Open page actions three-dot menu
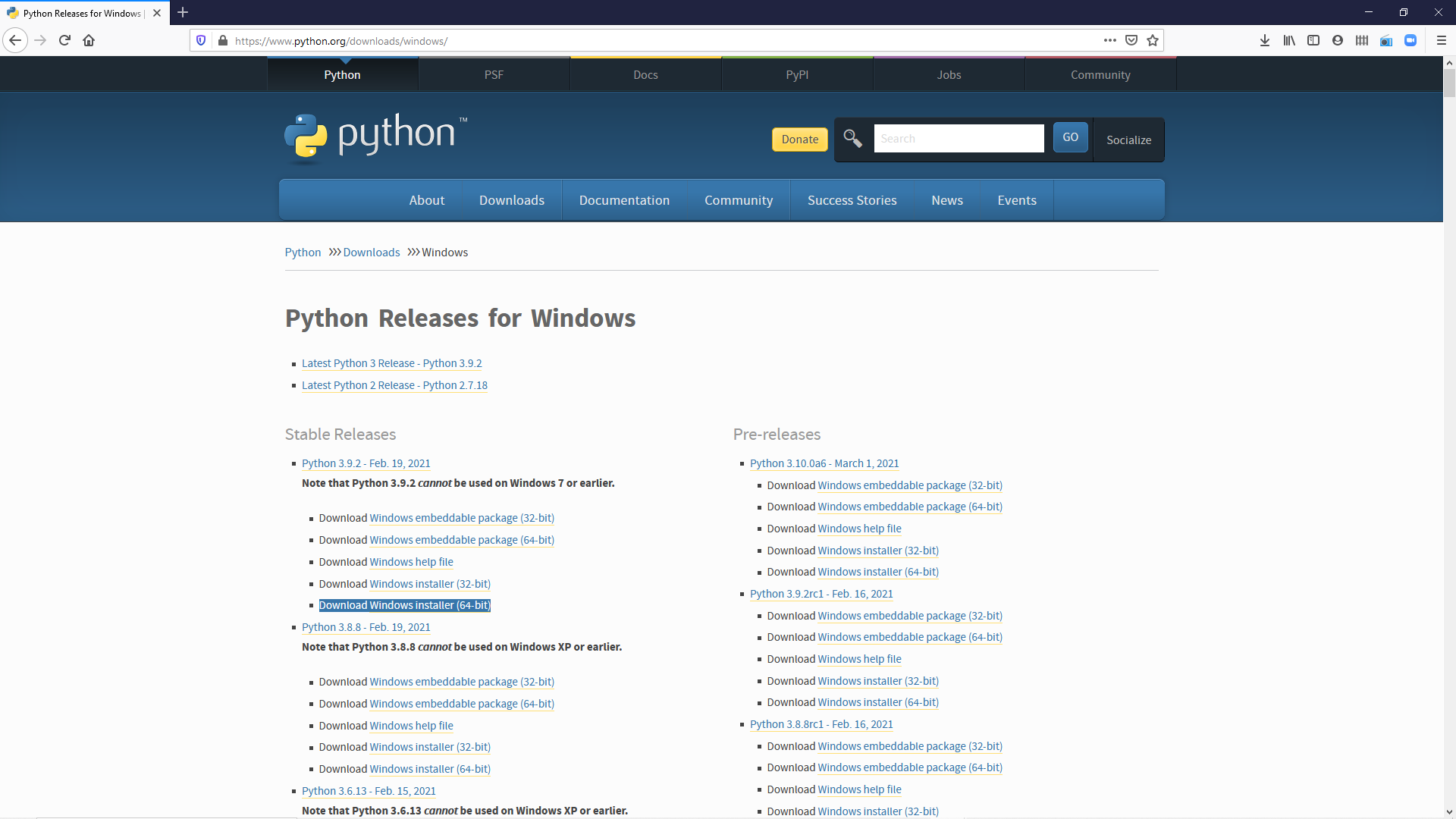Screen dimensions: 1456x819 click(1110, 40)
